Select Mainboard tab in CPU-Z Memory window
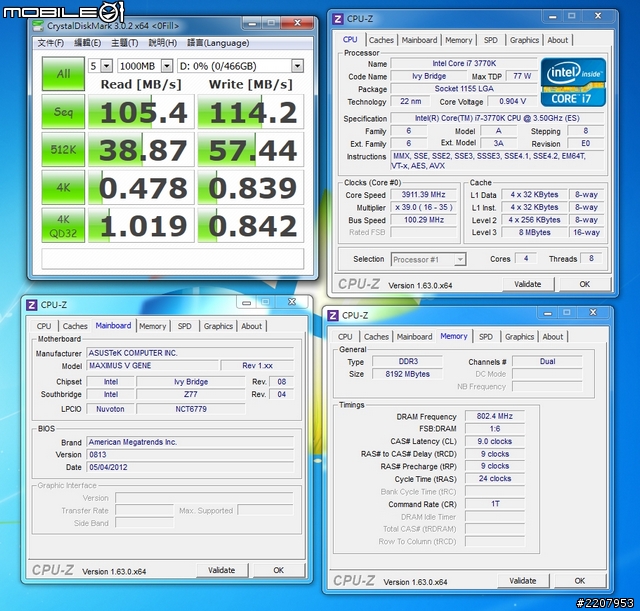The width and height of the screenshot is (640, 611). (x=414, y=337)
